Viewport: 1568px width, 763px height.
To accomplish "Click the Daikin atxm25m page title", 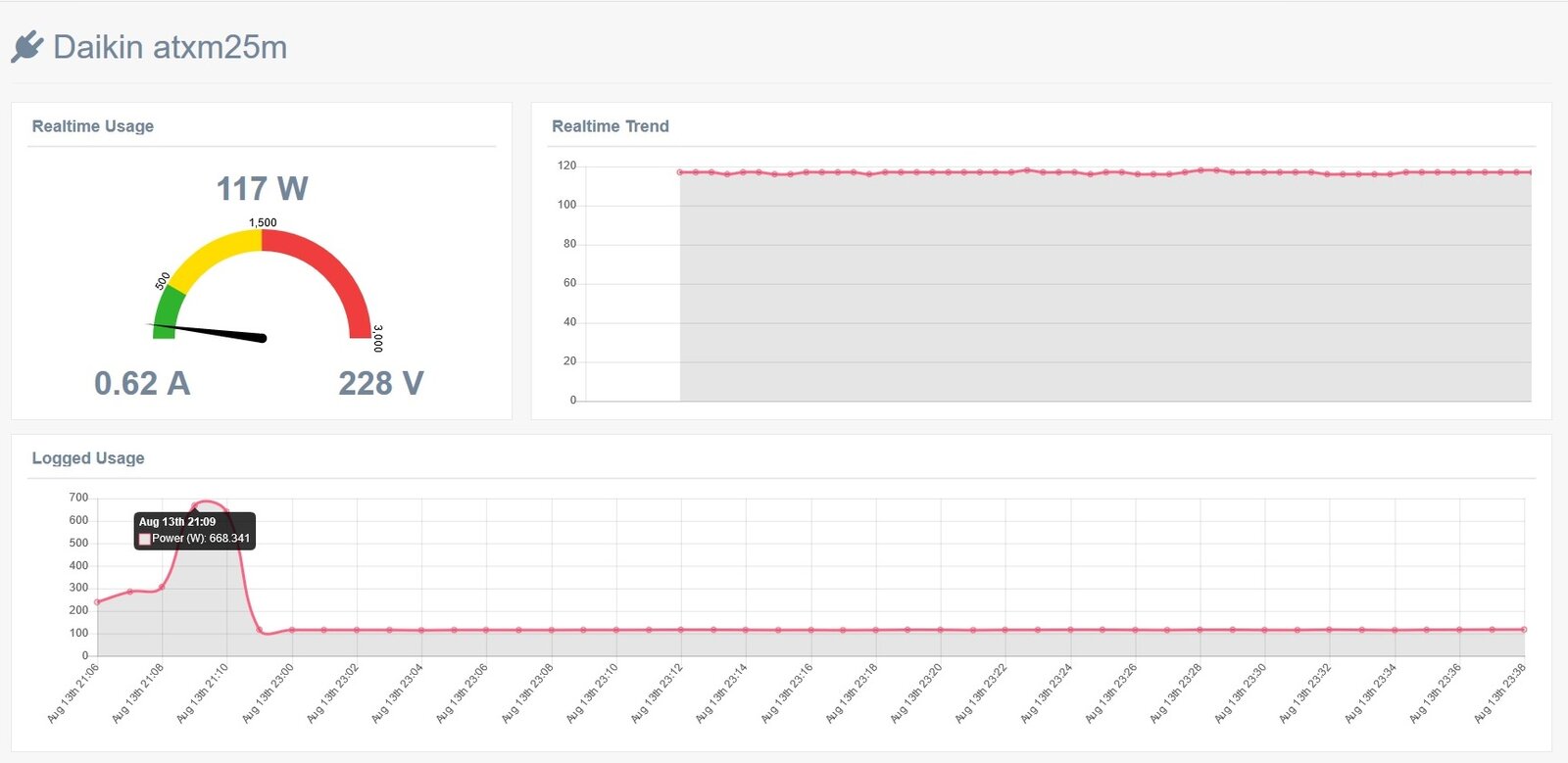I will (x=170, y=47).
